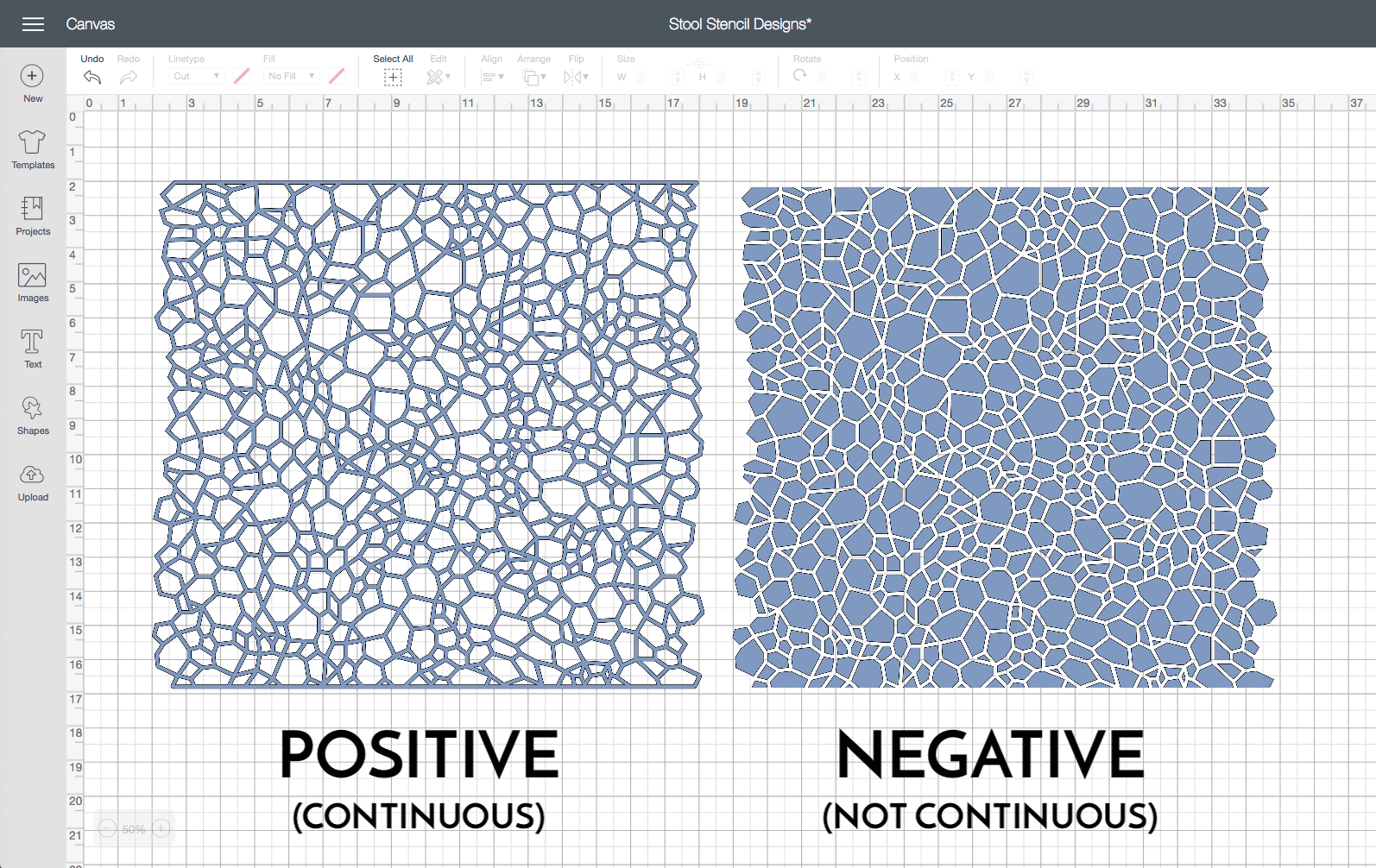The image size is (1376, 868).
Task: Click the Canvas title label
Action: (x=90, y=24)
